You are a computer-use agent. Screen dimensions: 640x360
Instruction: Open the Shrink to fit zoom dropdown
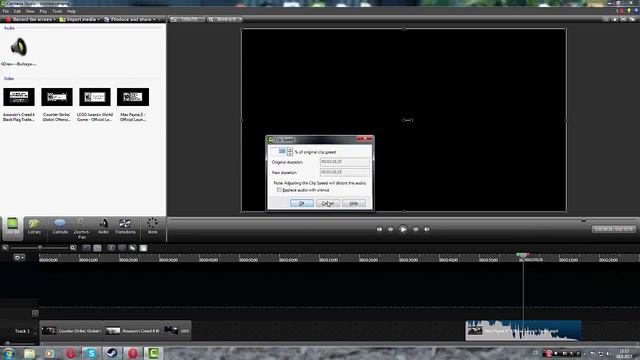click(x=225, y=19)
